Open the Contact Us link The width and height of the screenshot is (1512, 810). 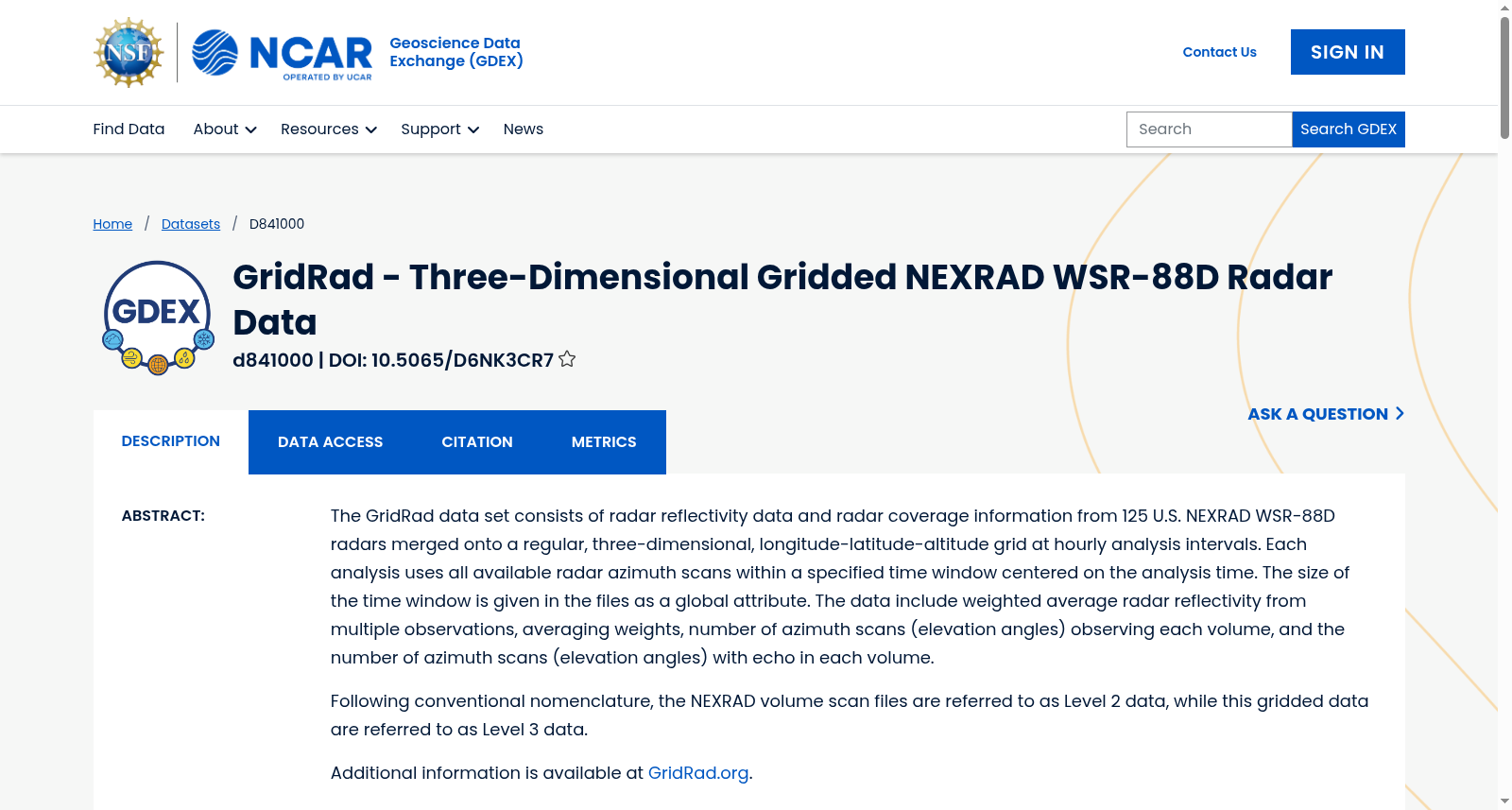[x=1220, y=52]
